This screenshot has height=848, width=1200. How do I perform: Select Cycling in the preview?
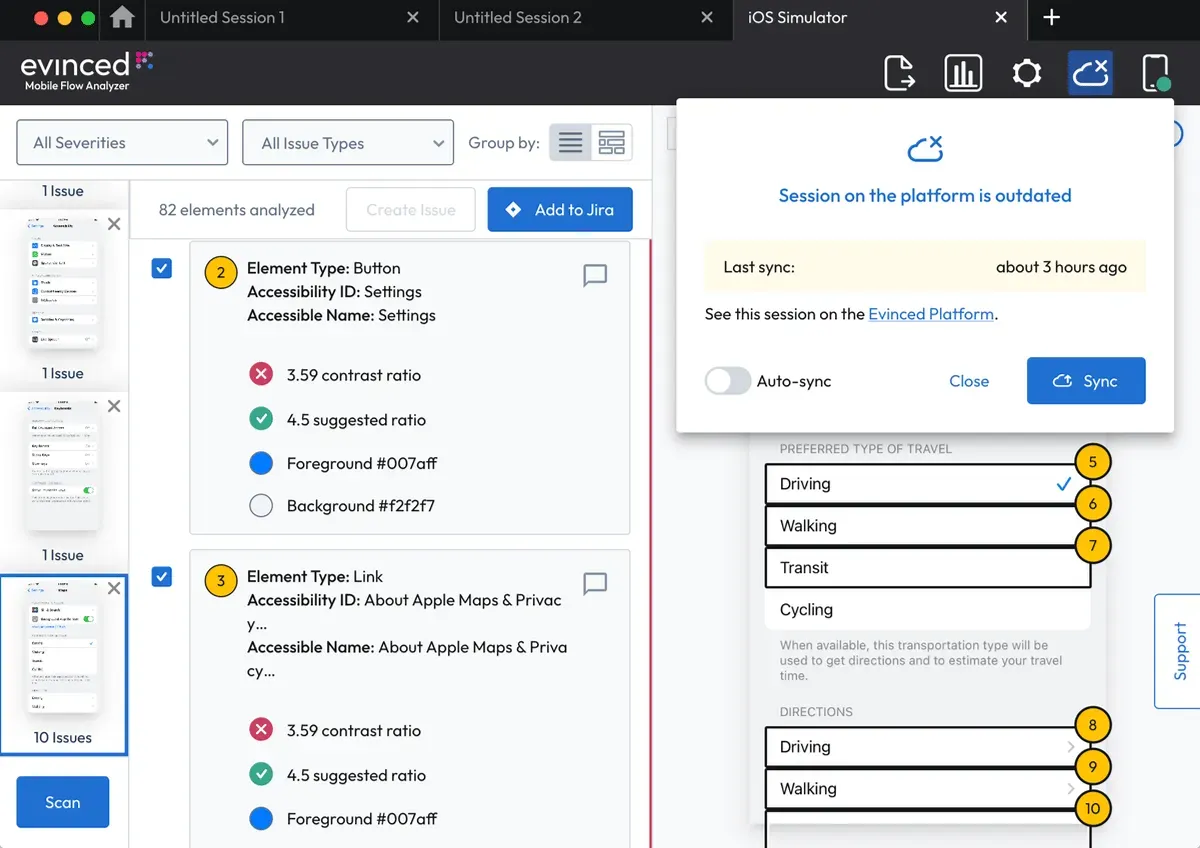927,610
